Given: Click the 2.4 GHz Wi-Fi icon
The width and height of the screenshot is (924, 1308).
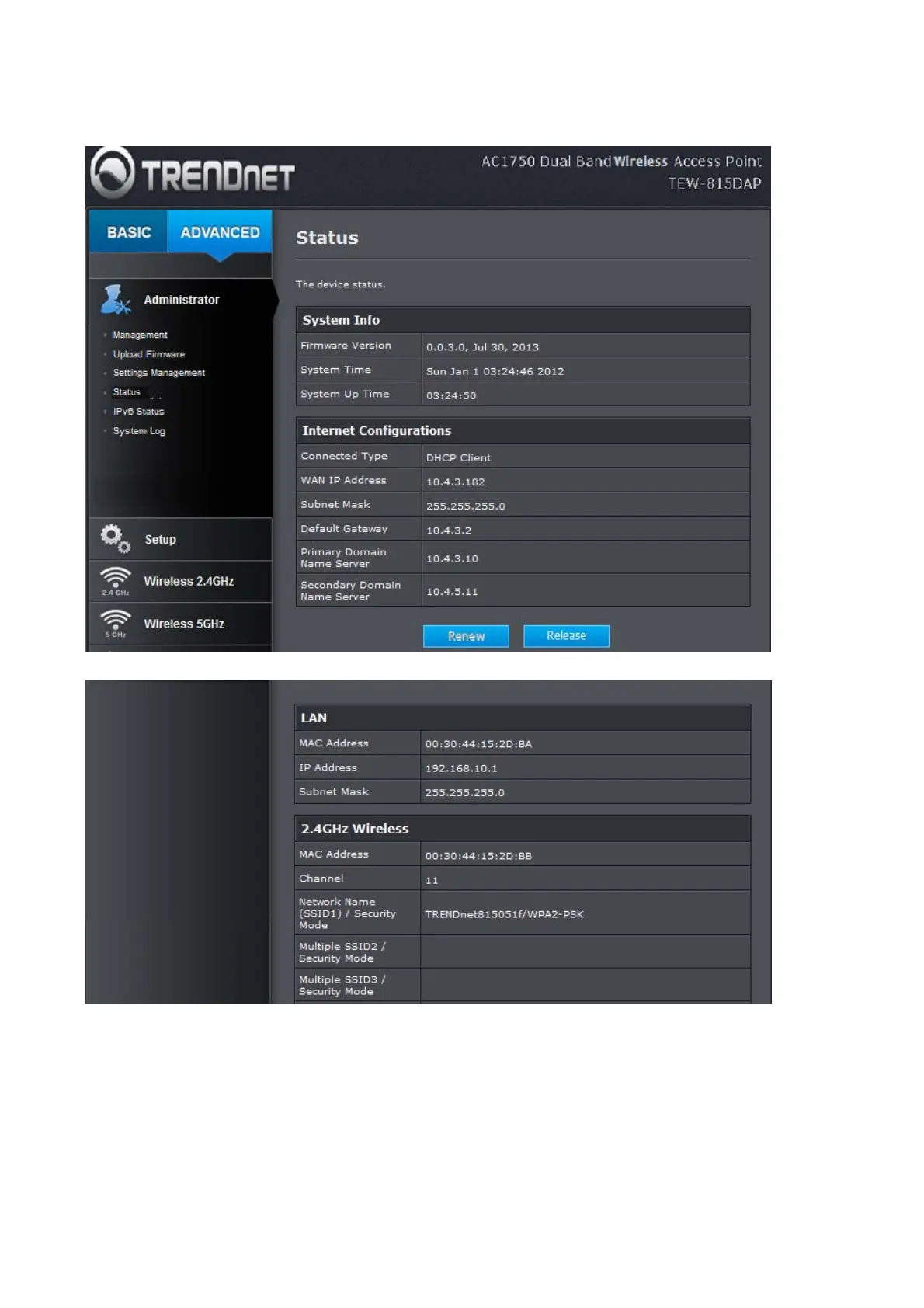Looking at the screenshot, I should pyautogui.click(x=116, y=581).
